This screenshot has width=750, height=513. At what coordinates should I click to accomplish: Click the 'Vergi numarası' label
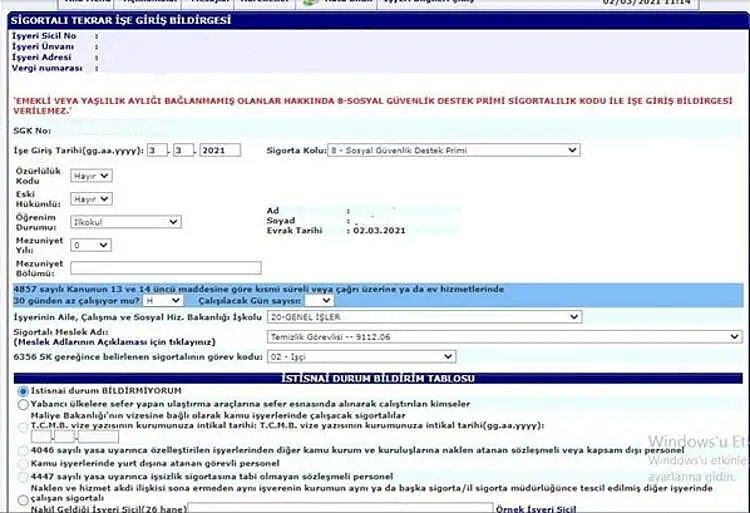(x=47, y=68)
